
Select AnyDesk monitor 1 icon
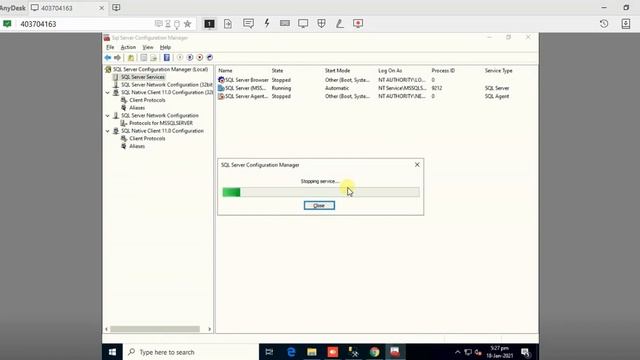(x=209, y=24)
